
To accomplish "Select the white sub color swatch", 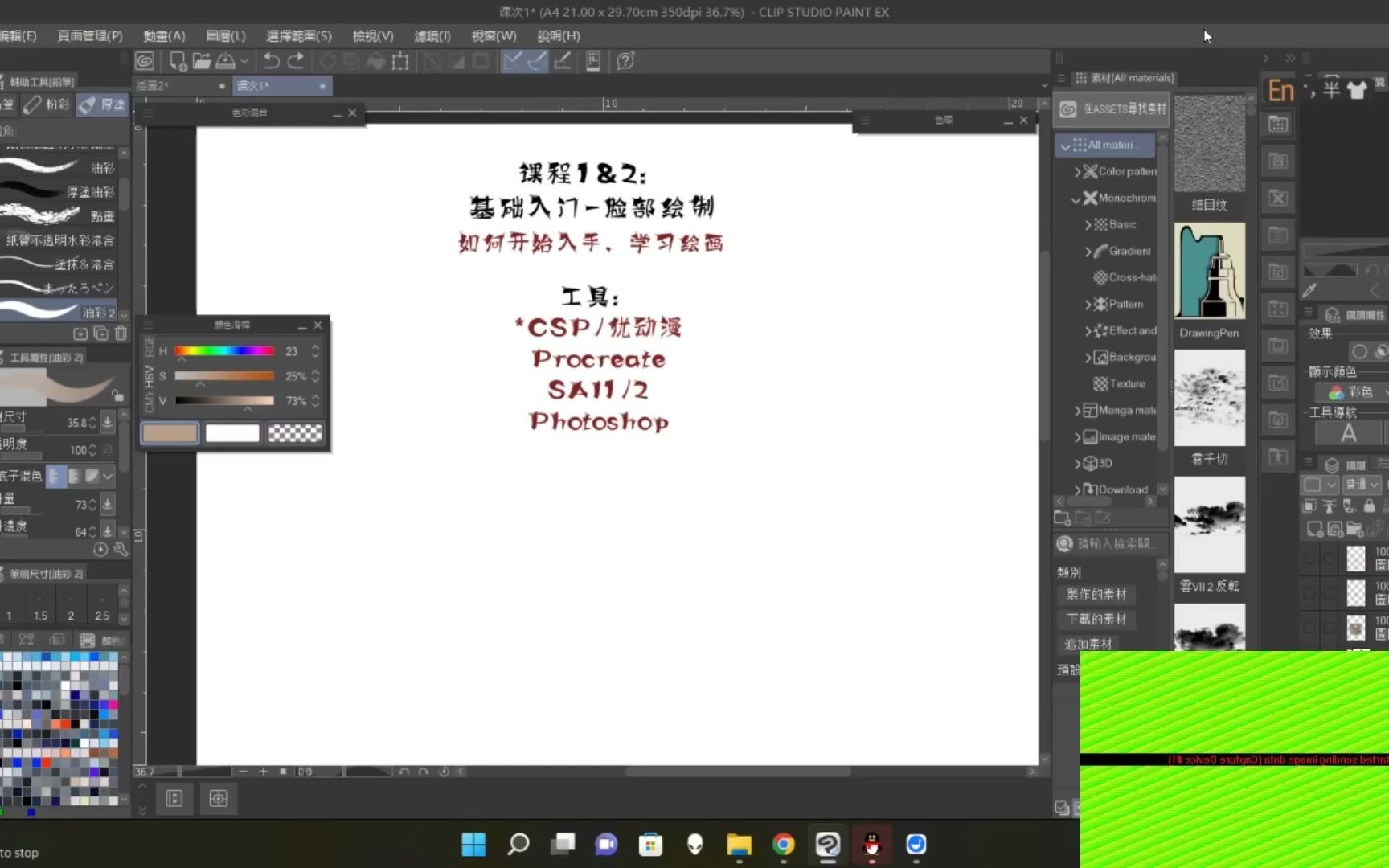I will (232, 433).
